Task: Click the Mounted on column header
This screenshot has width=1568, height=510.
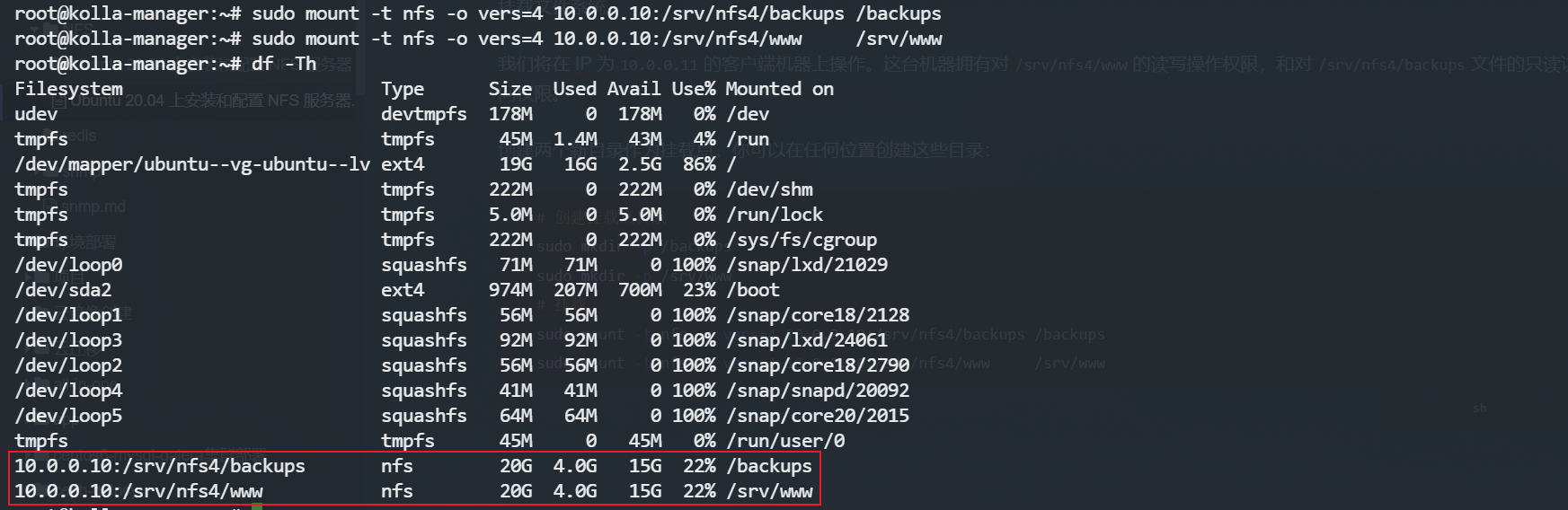Action: (779, 89)
